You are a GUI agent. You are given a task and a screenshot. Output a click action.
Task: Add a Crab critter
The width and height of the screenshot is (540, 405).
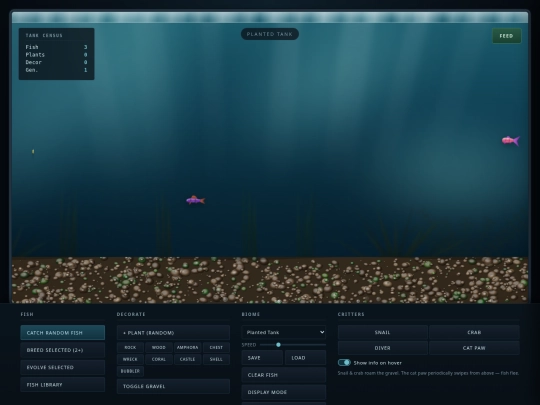[x=474, y=332]
